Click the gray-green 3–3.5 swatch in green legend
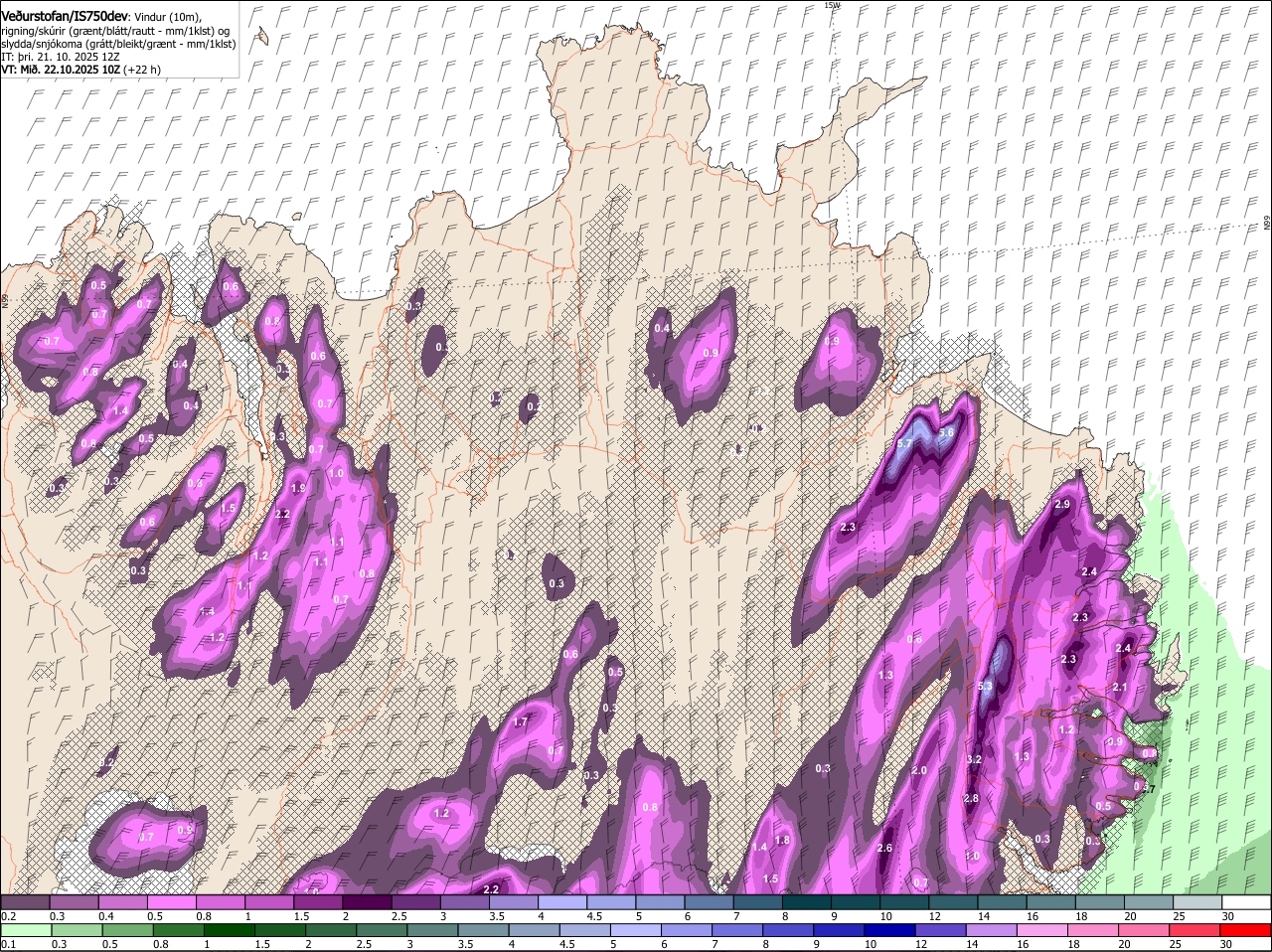Screen dimensions: 1272x952 click(x=432, y=930)
